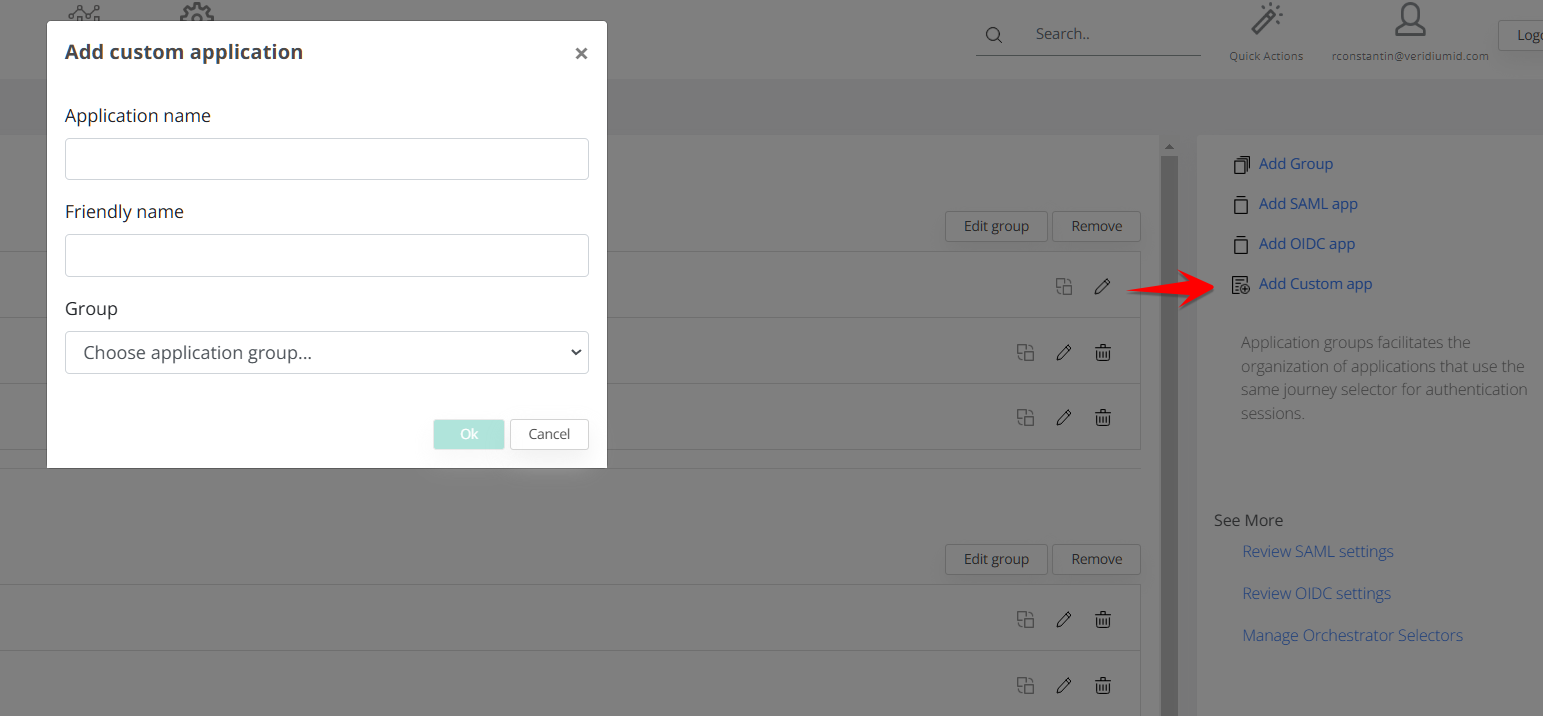The width and height of the screenshot is (1543, 716).
Task: Click the Add Custom app icon
Action: coord(1241,285)
